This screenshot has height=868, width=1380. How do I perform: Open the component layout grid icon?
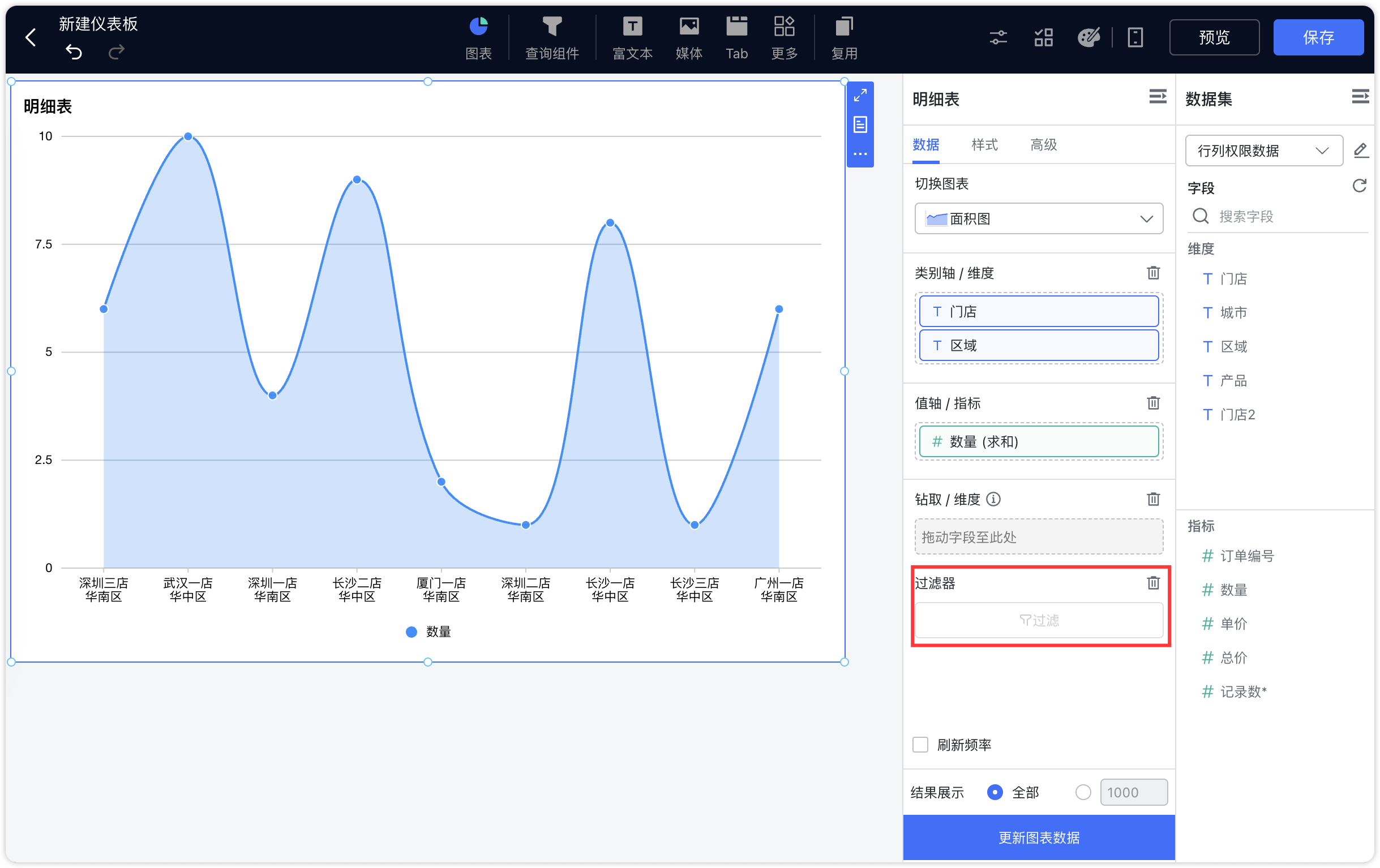[1044, 38]
